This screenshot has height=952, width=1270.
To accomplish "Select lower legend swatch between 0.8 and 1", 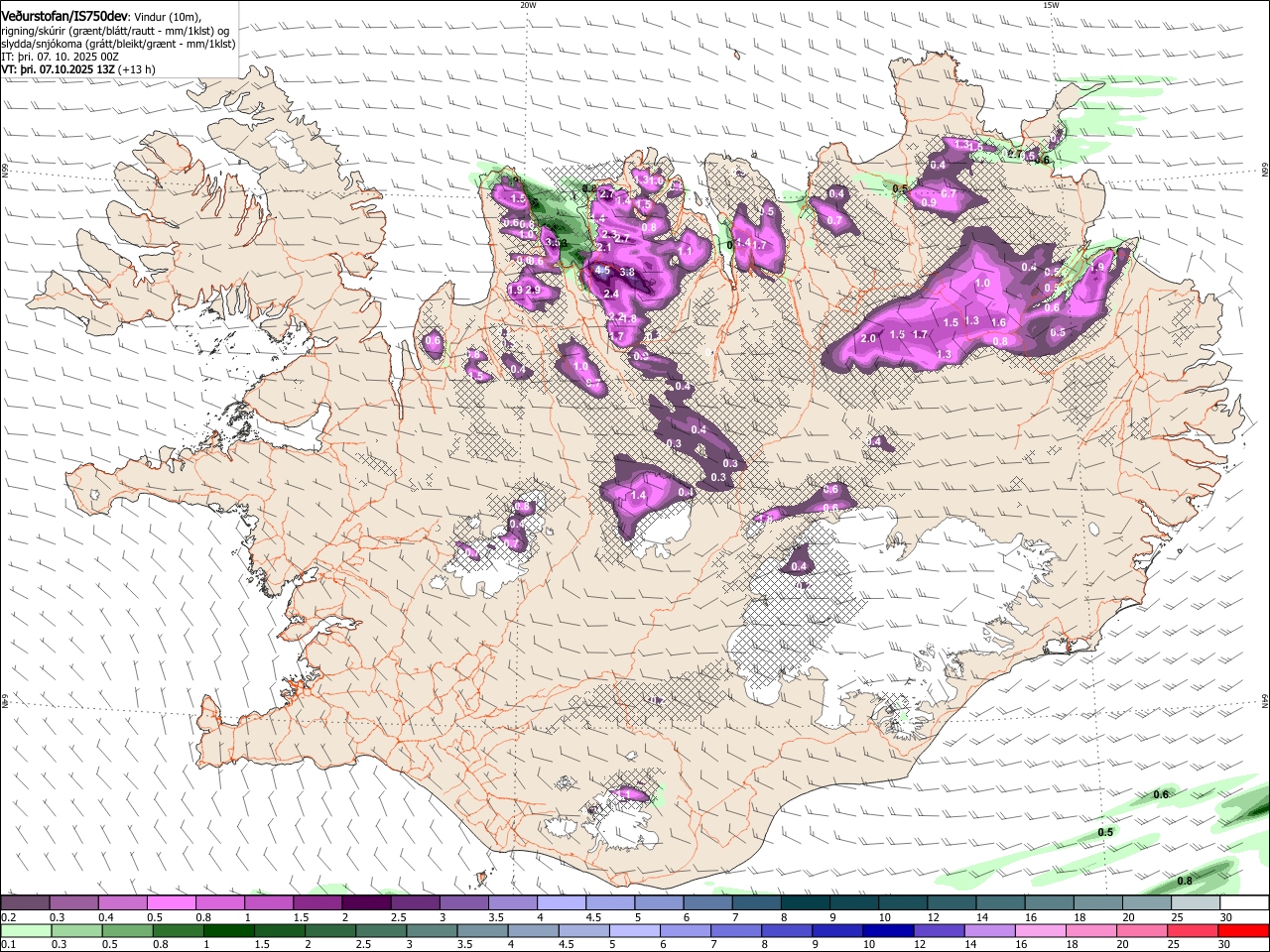I will point(178,930).
